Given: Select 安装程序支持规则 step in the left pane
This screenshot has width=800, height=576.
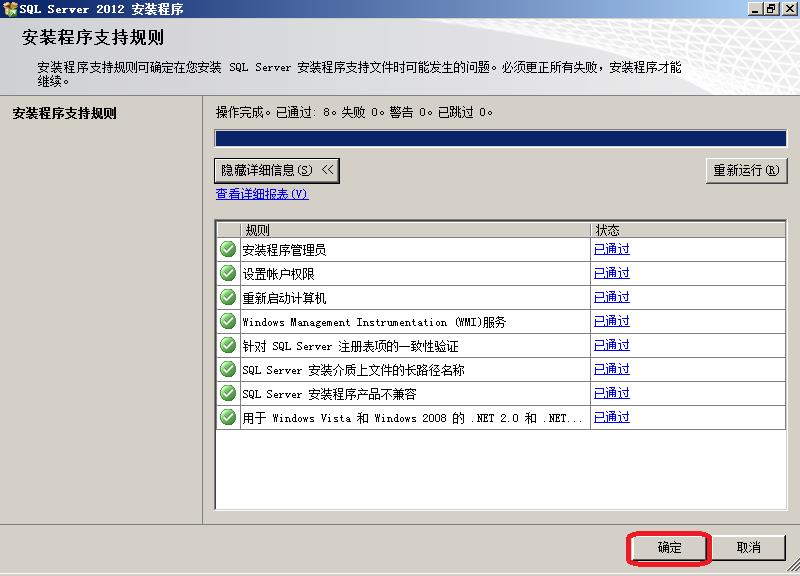Looking at the screenshot, I should tap(64, 114).
